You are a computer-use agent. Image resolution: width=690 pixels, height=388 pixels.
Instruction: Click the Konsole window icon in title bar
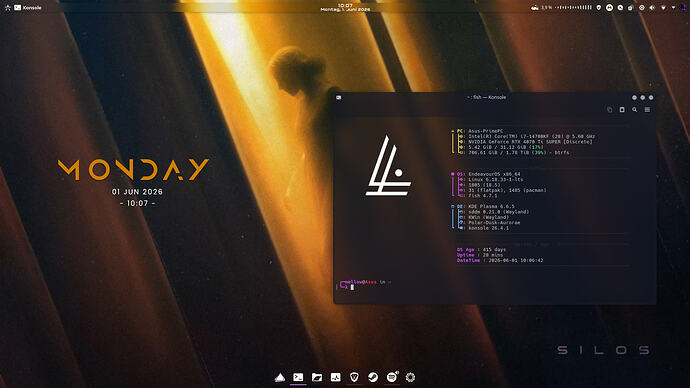[338, 98]
